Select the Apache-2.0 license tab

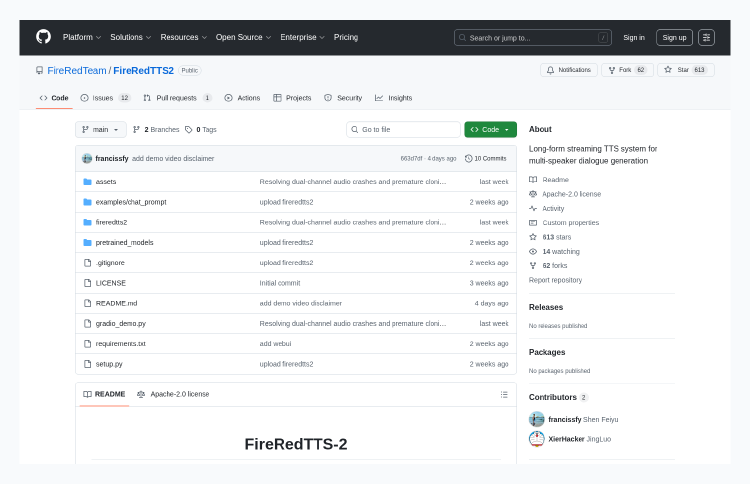coord(174,394)
